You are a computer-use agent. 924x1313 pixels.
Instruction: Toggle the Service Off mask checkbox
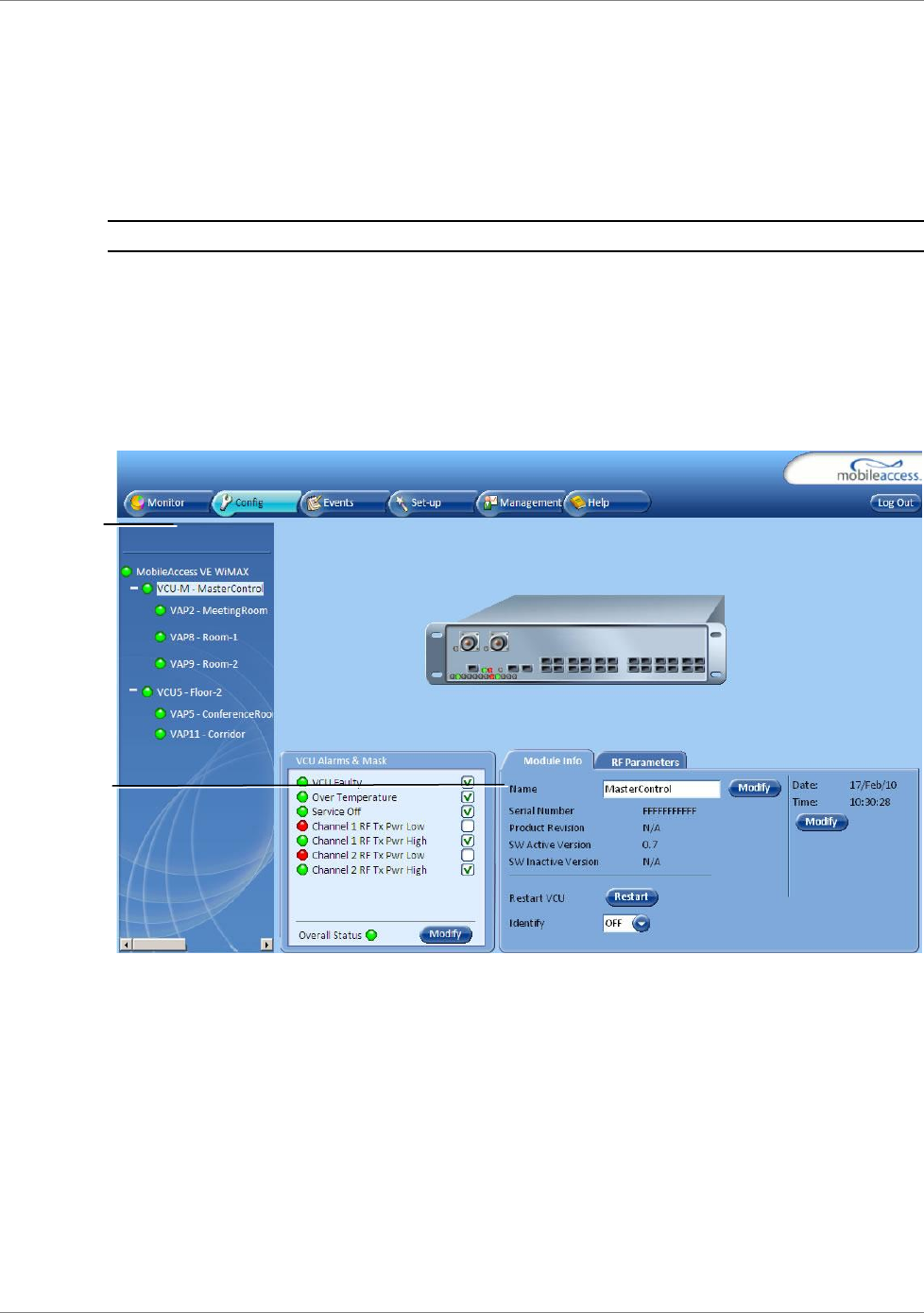tap(468, 811)
